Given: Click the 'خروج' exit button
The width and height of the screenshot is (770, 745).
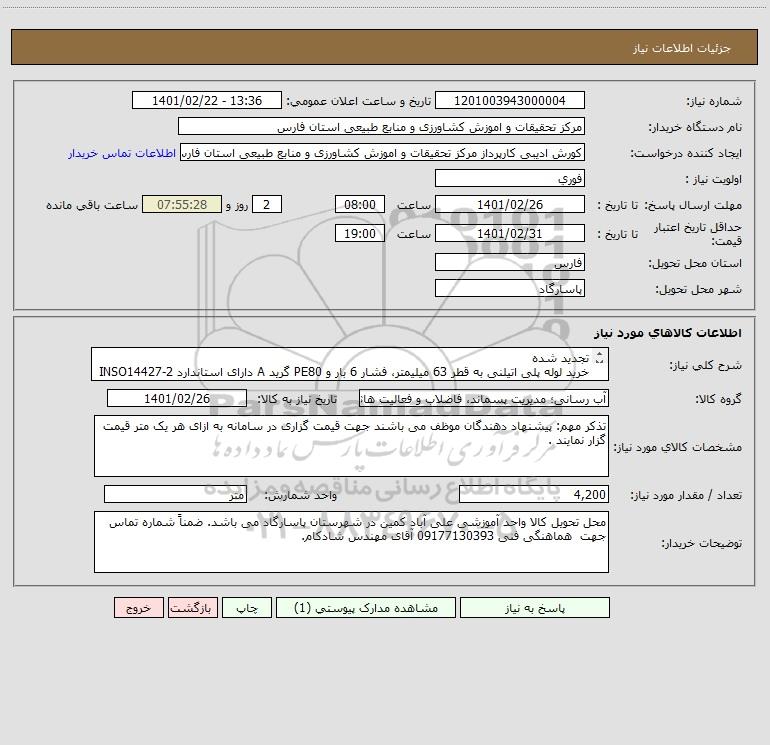Looking at the screenshot, I should coord(138,607).
